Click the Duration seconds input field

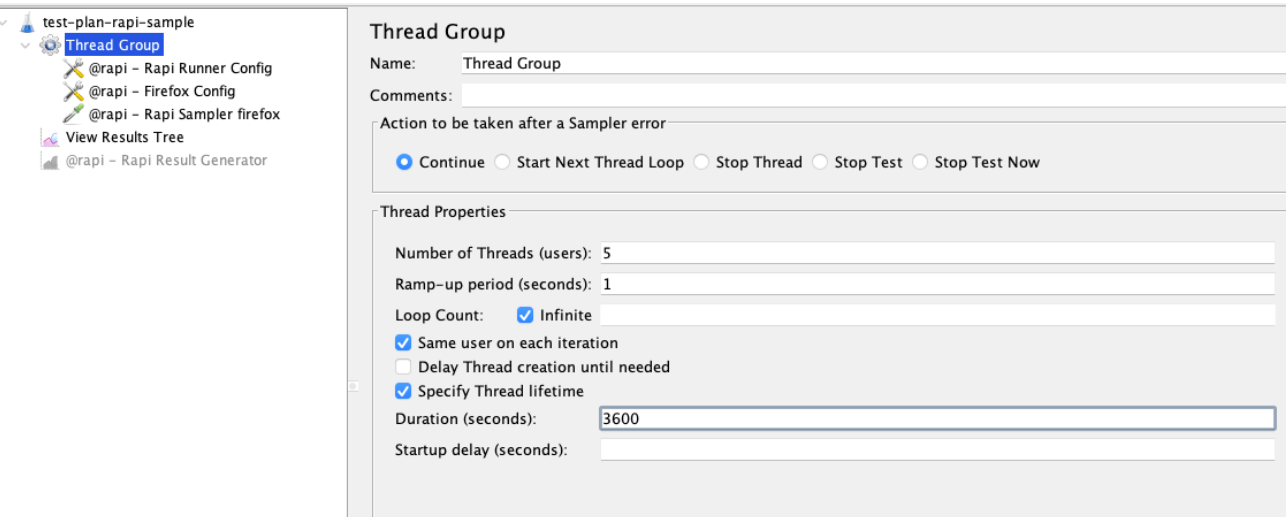tap(937, 419)
